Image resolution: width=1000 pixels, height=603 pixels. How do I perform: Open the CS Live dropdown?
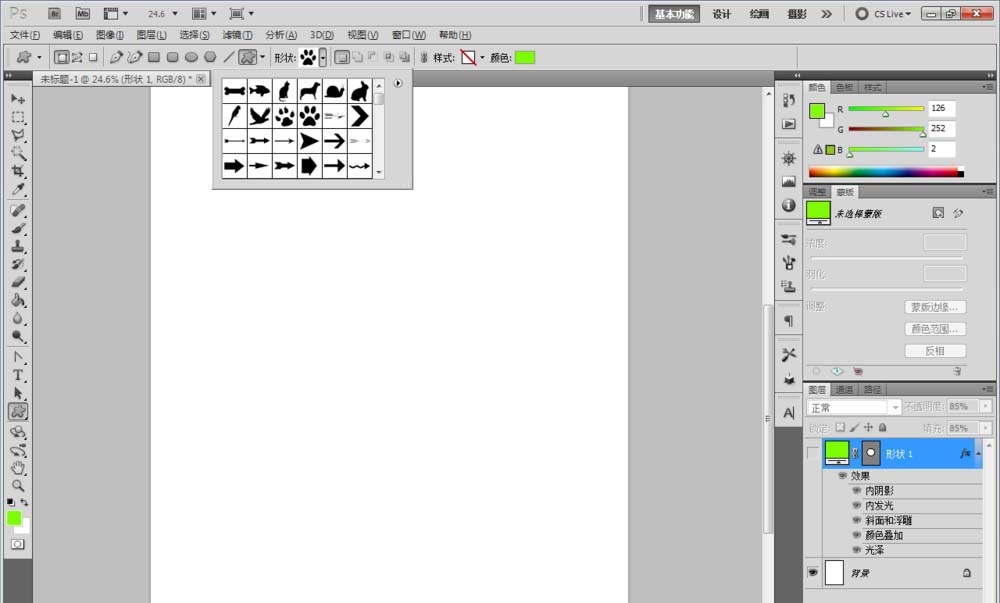pos(891,13)
